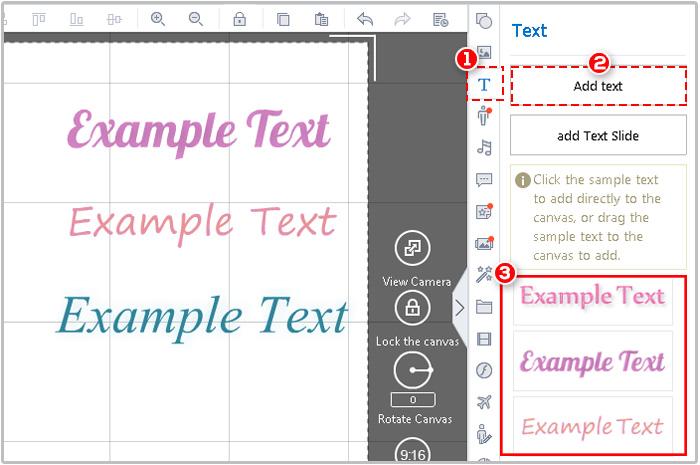Open the magic wand effects icon
700x465 pixels.
(484, 274)
